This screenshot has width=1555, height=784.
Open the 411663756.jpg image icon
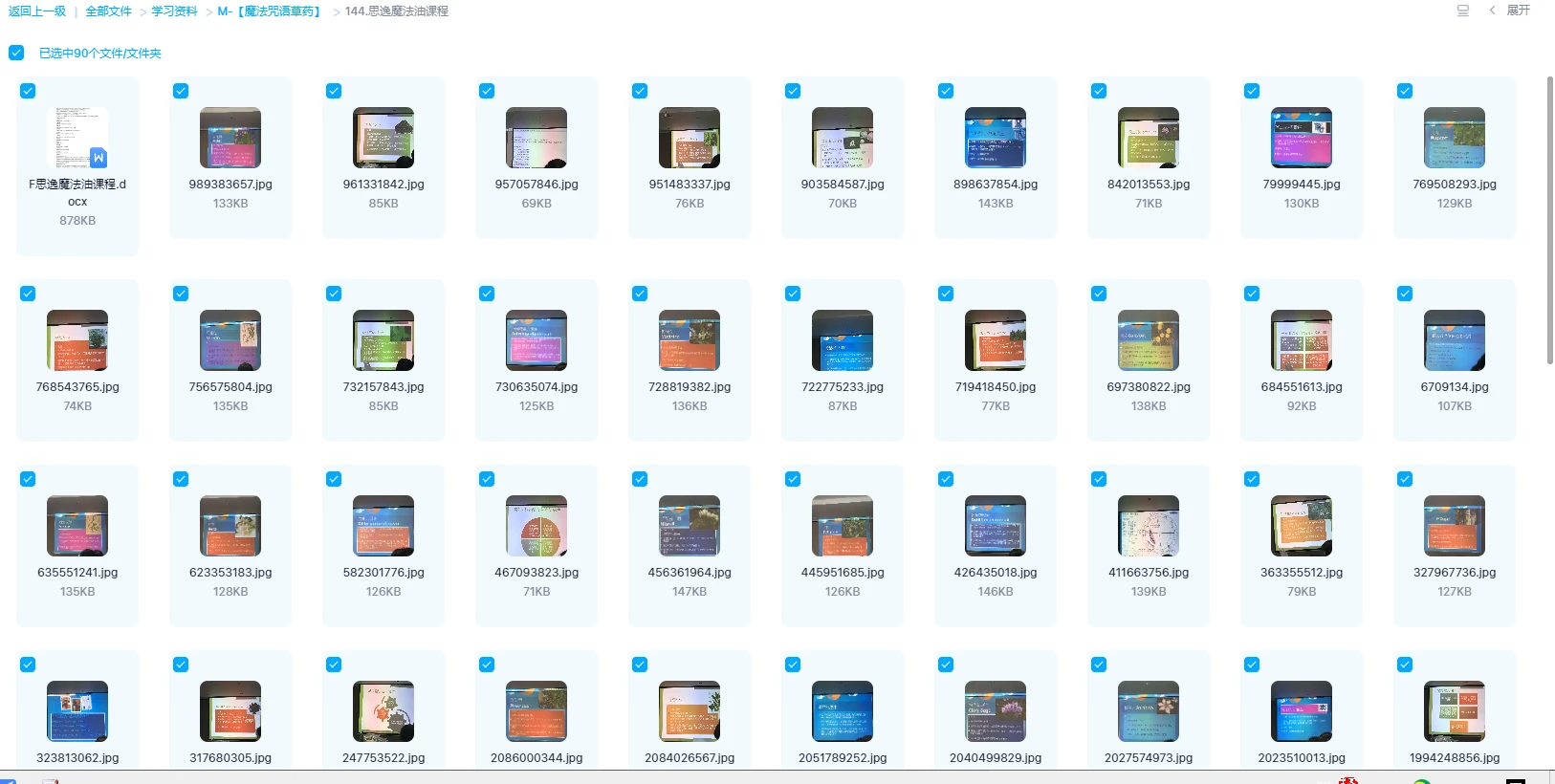tap(1149, 526)
